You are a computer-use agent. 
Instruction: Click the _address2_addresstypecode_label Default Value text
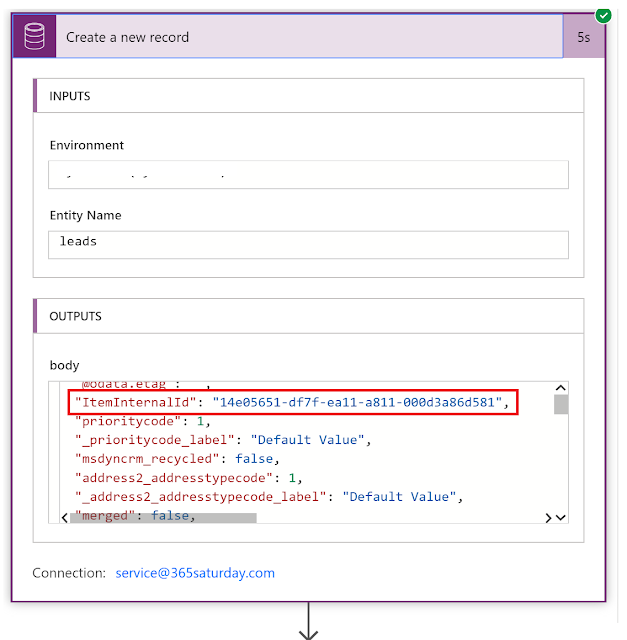click(x=399, y=497)
